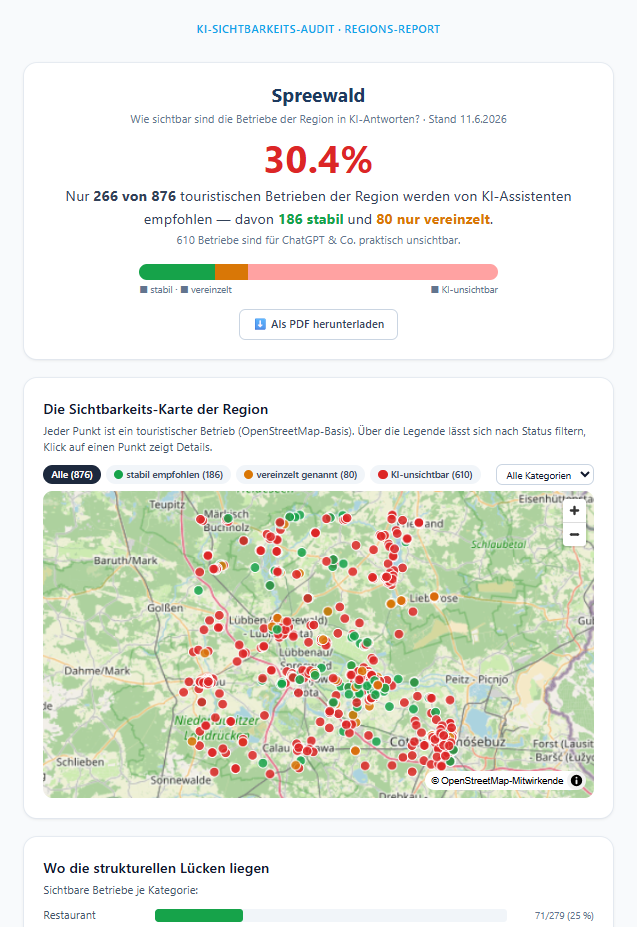
Task: Click the '610 Betriebe sind für ChatGPT' line
Action: coord(318,240)
